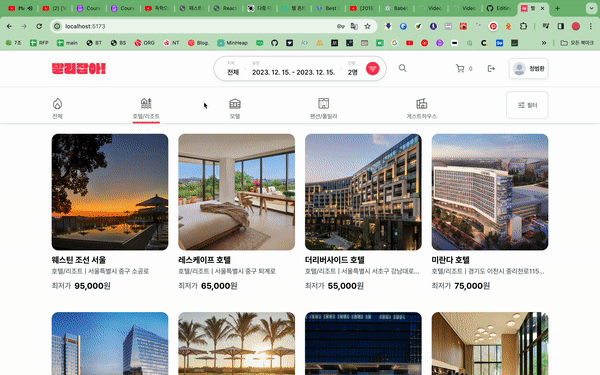
Task: Open the translate page icon
Action: point(354,26)
